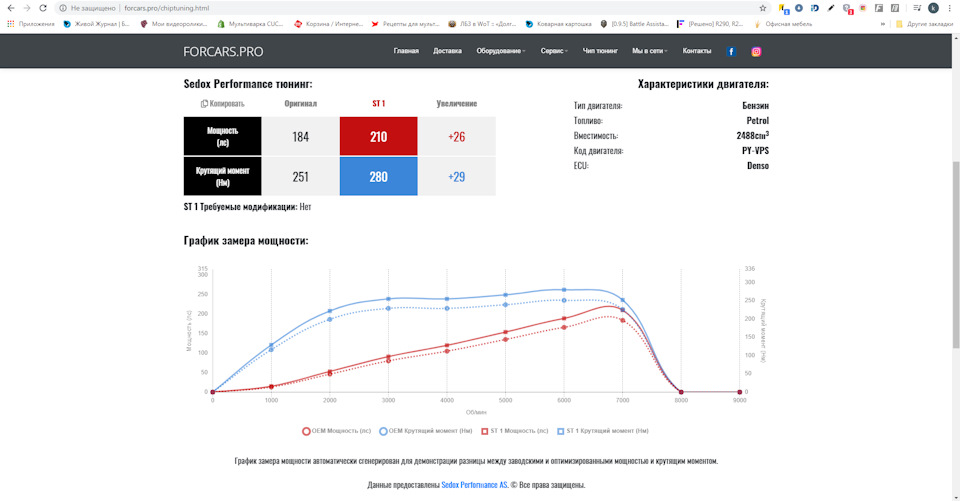960x501 pixels.
Task: Open the 'Живой Журнал' bookmark
Action: pyautogui.click(x=97, y=24)
